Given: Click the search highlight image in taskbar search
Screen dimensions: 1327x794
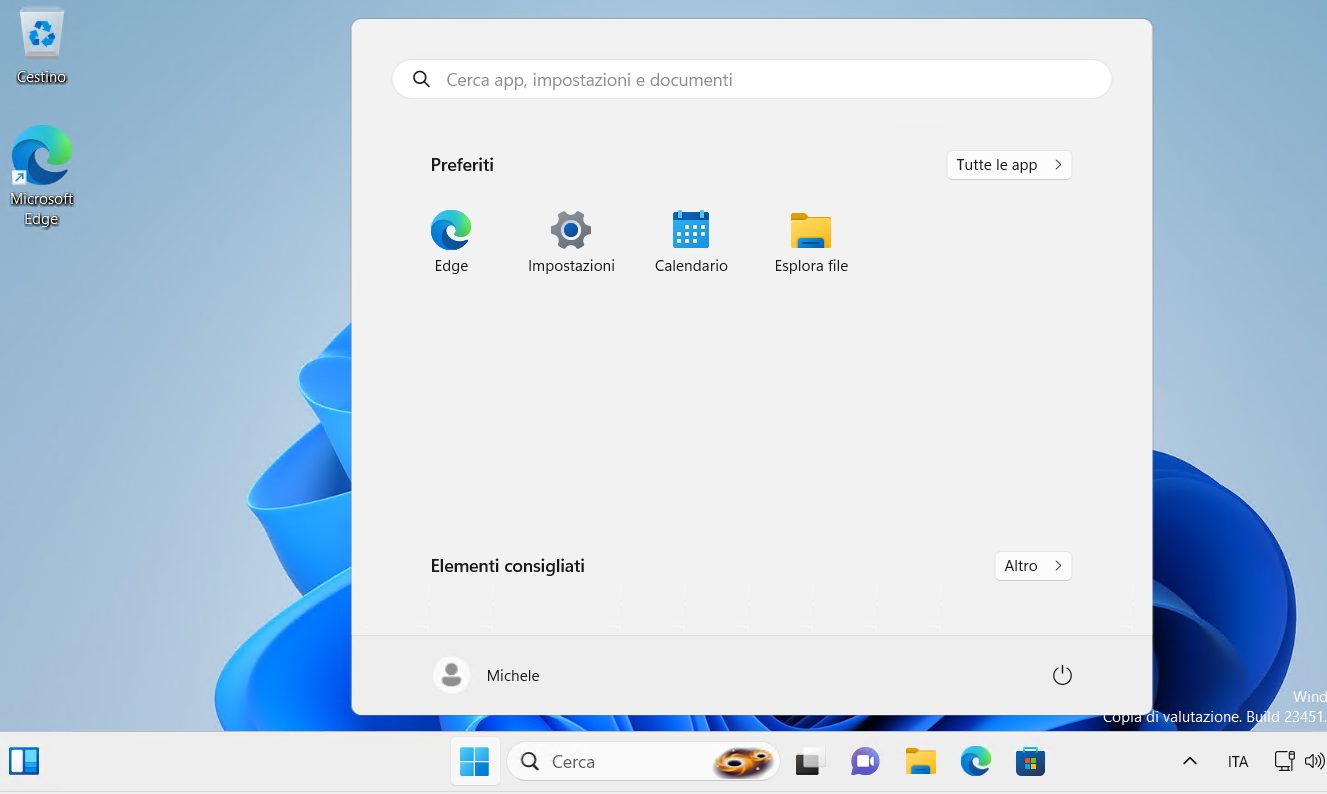Looking at the screenshot, I should pos(744,763).
